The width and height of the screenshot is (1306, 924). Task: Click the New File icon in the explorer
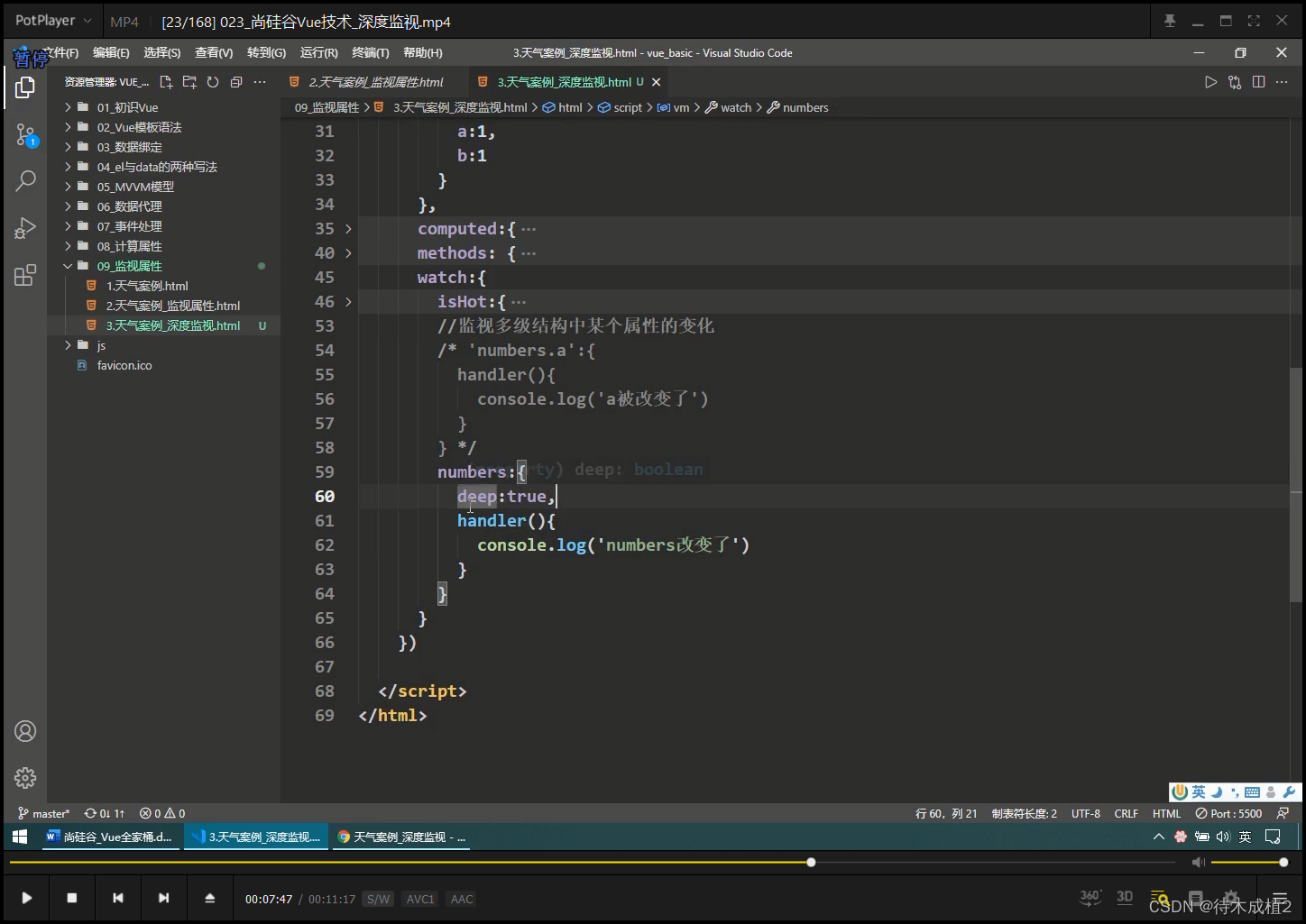(166, 82)
